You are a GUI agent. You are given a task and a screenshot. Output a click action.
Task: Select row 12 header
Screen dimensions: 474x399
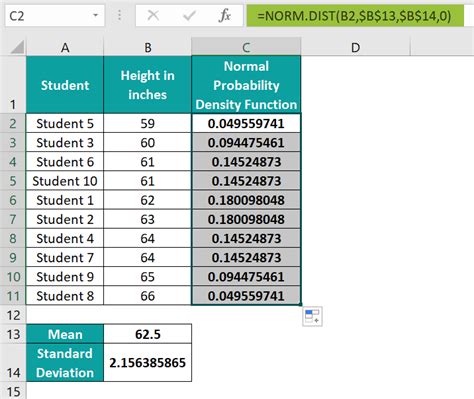tap(13, 315)
